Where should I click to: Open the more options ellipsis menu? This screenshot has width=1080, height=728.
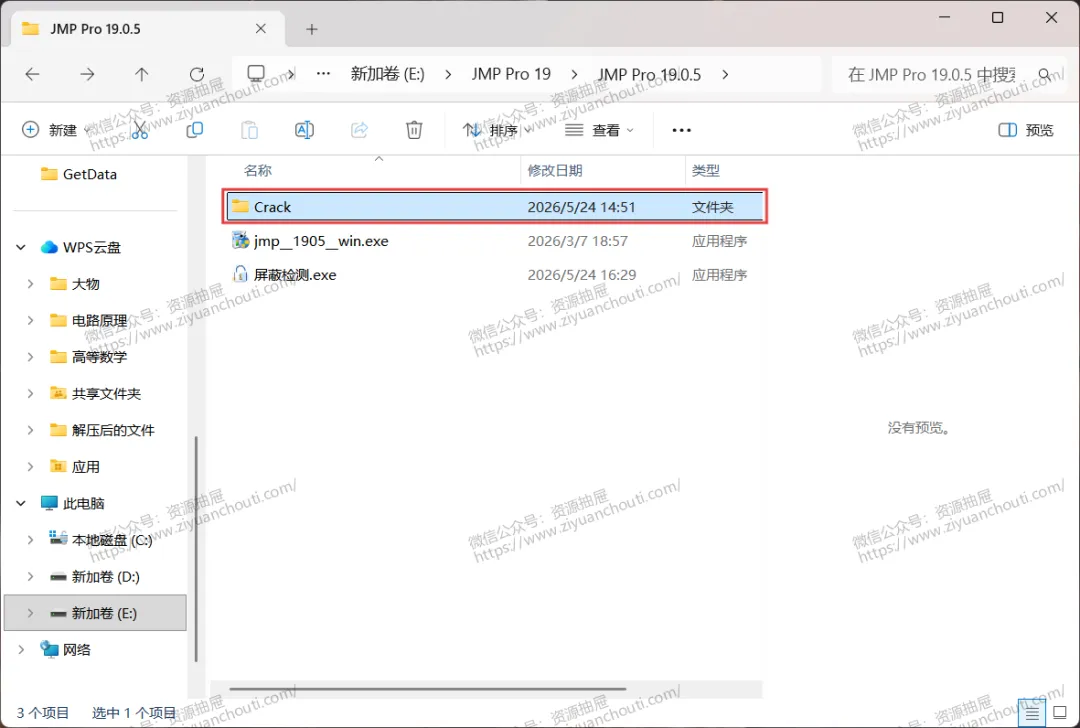(x=681, y=130)
